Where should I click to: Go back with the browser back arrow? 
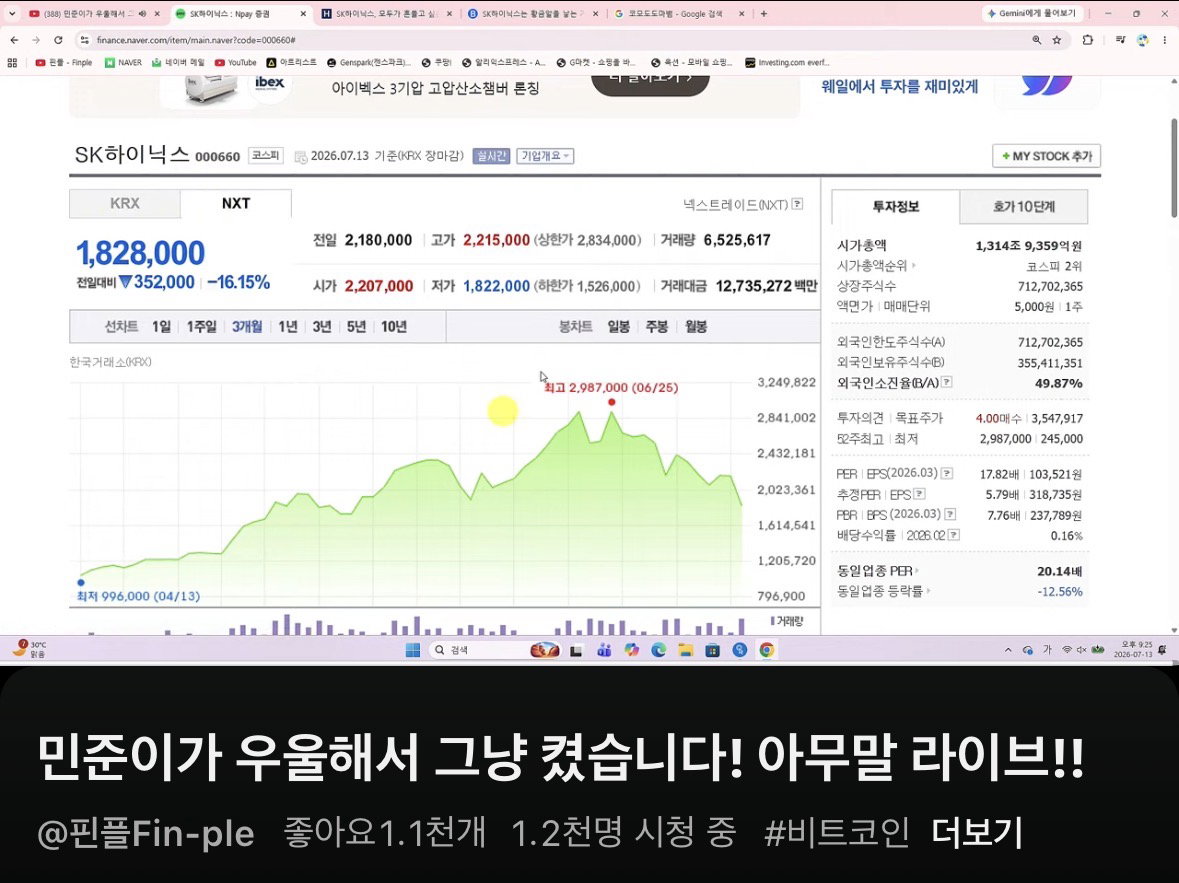coord(15,40)
